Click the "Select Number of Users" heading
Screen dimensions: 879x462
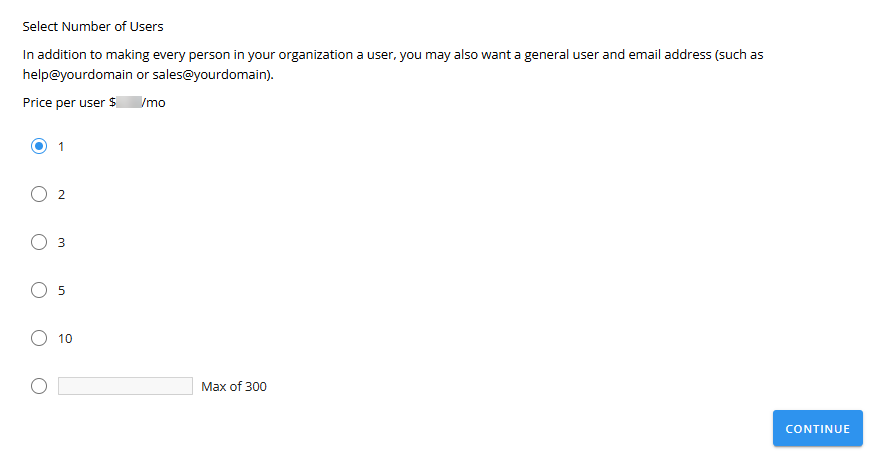point(93,26)
